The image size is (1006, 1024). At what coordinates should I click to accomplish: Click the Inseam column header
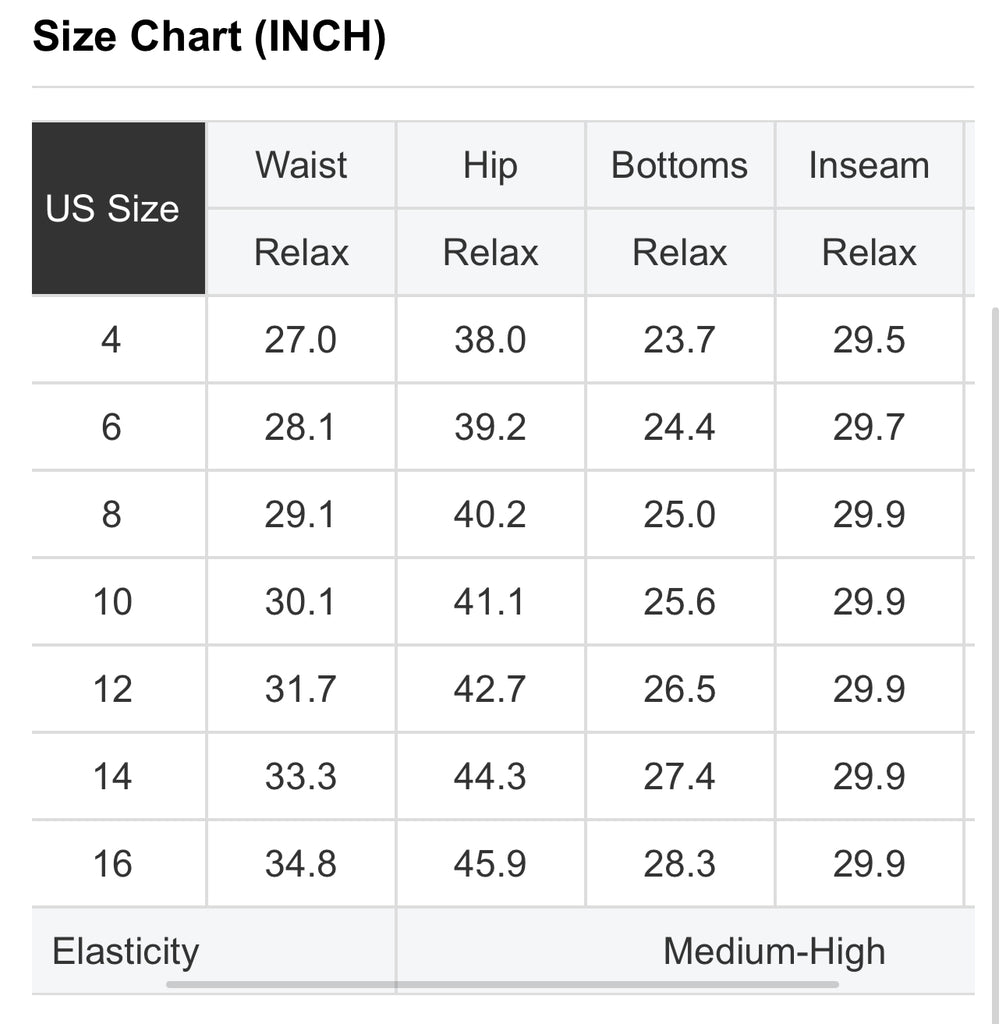(x=869, y=165)
